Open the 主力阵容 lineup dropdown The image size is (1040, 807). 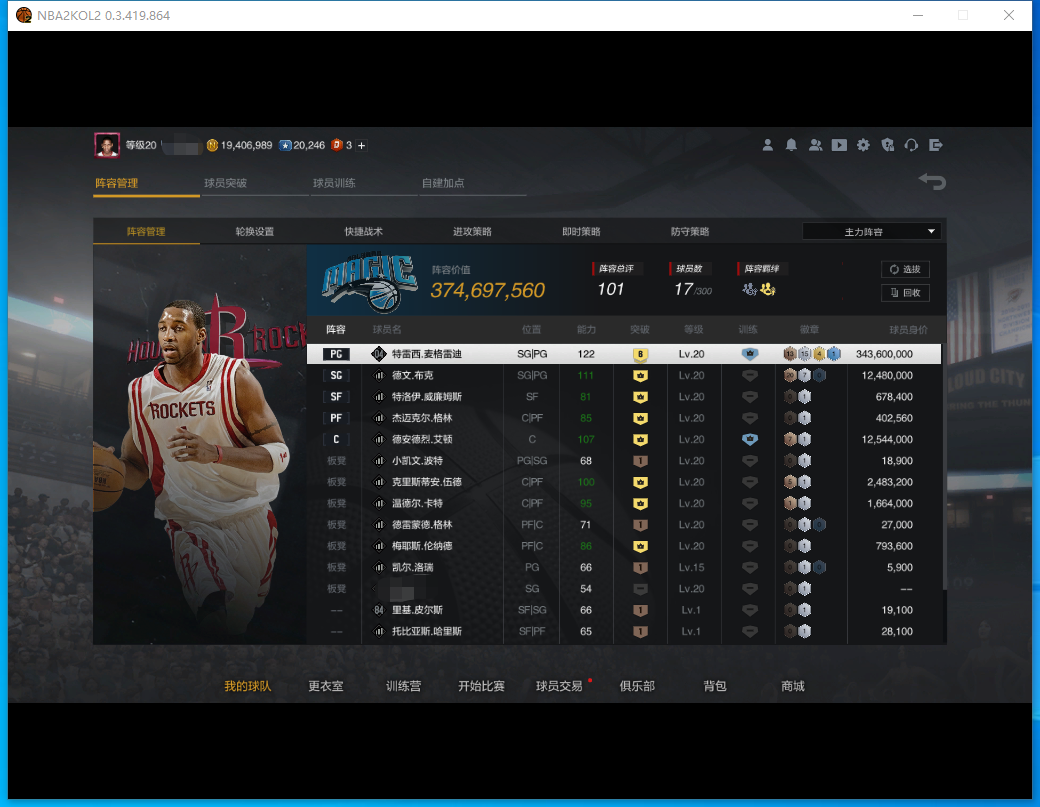(x=872, y=231)
